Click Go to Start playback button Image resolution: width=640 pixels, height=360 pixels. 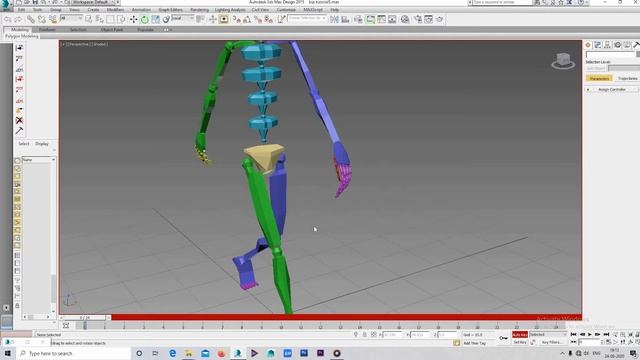pos(573,335)
